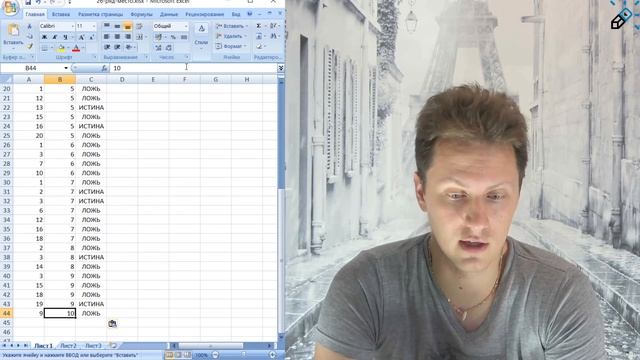Toggle middle vertical alignment

117,26
